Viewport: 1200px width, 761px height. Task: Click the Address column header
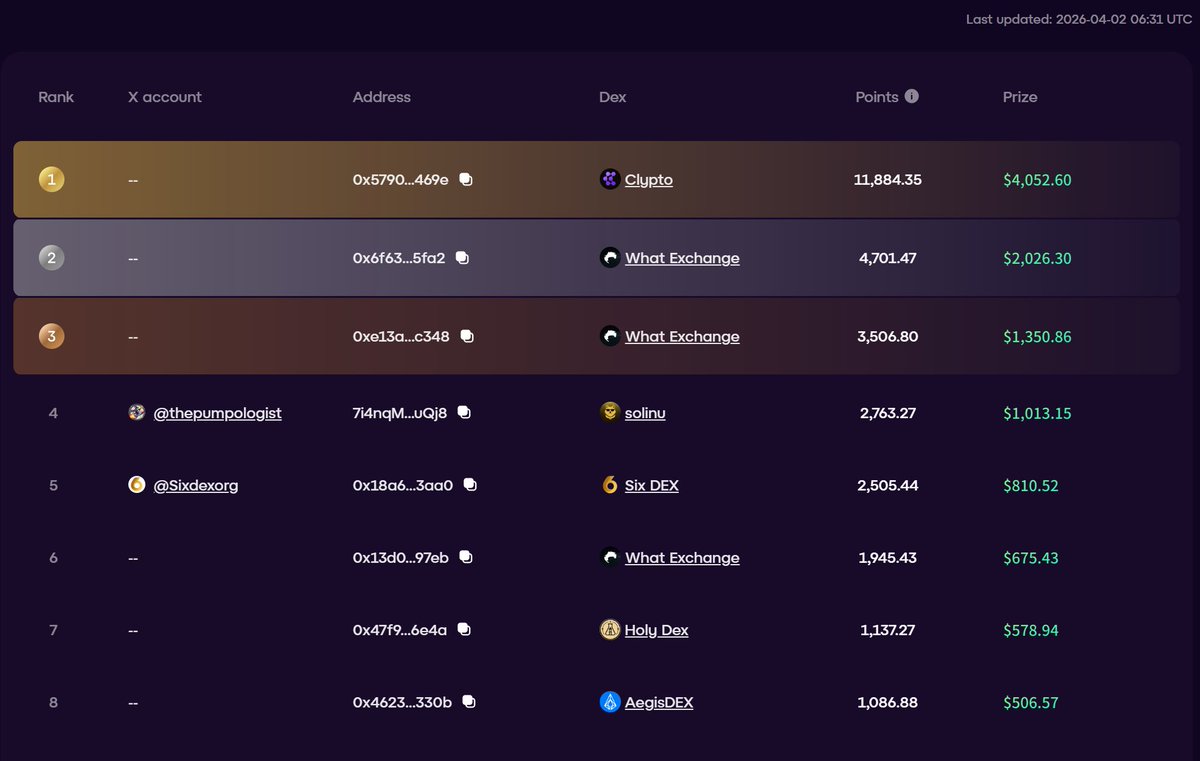tap(382, 97)
